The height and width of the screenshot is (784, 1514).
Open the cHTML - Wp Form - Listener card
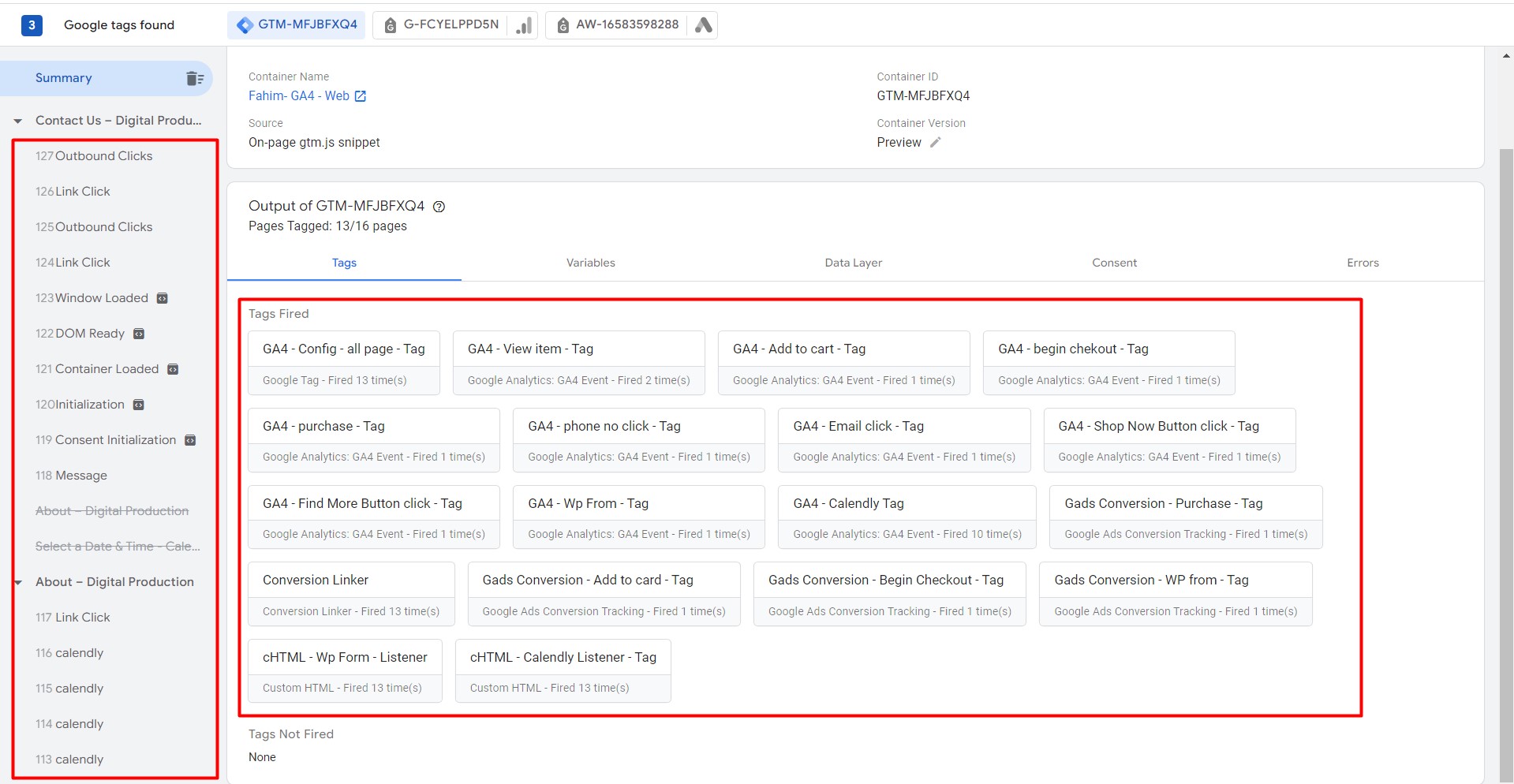tap(345, 671)
